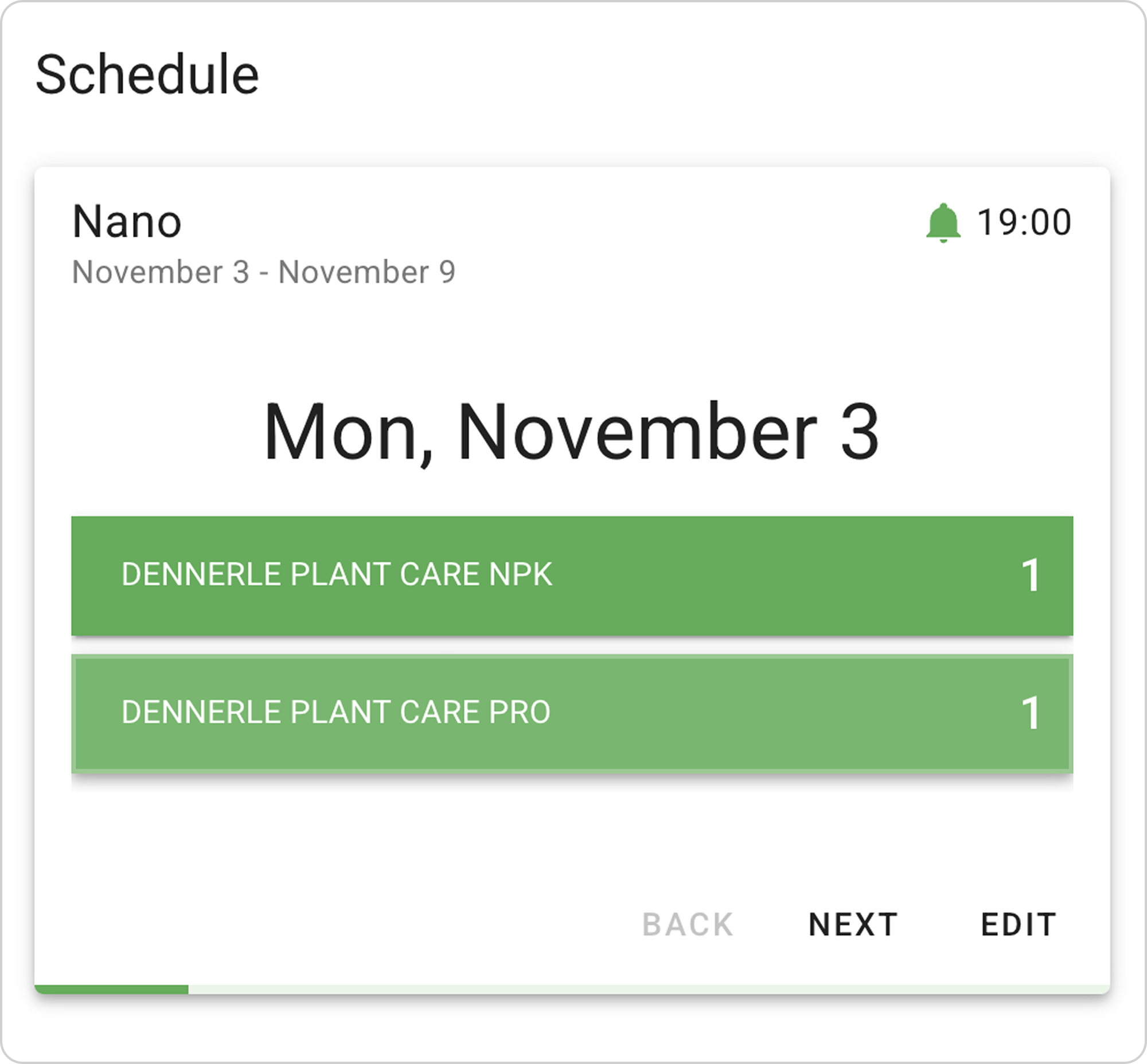1147x1064 pixels.
Task: Click the November 9 end date in subtitle
Action: click(367, 272)
